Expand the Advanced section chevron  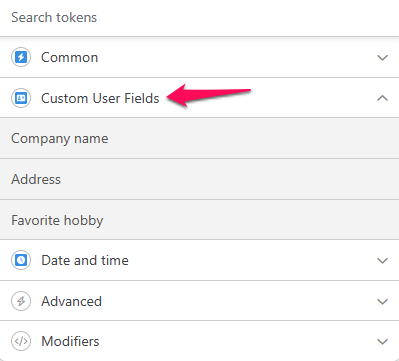[x=382, y=301]
